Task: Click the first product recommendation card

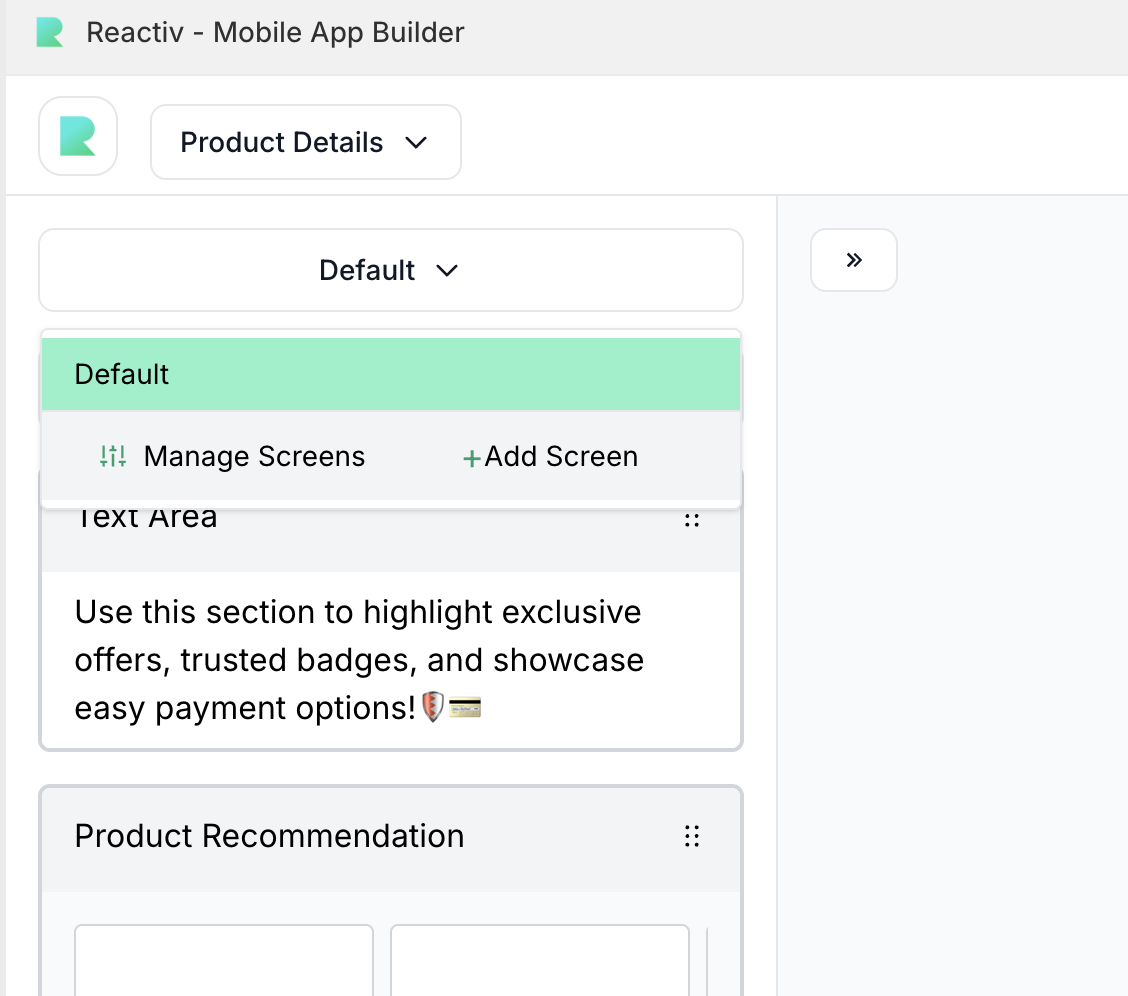Action: pyautogui.click(x=224, y=960)
